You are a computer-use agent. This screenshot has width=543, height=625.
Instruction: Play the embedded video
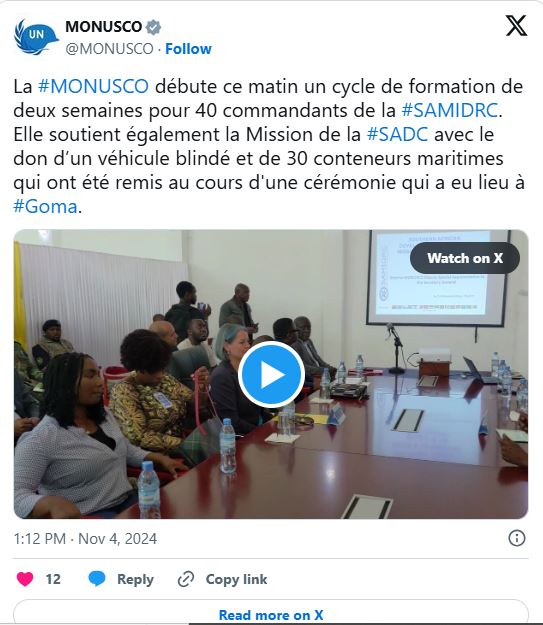point(272,374)
